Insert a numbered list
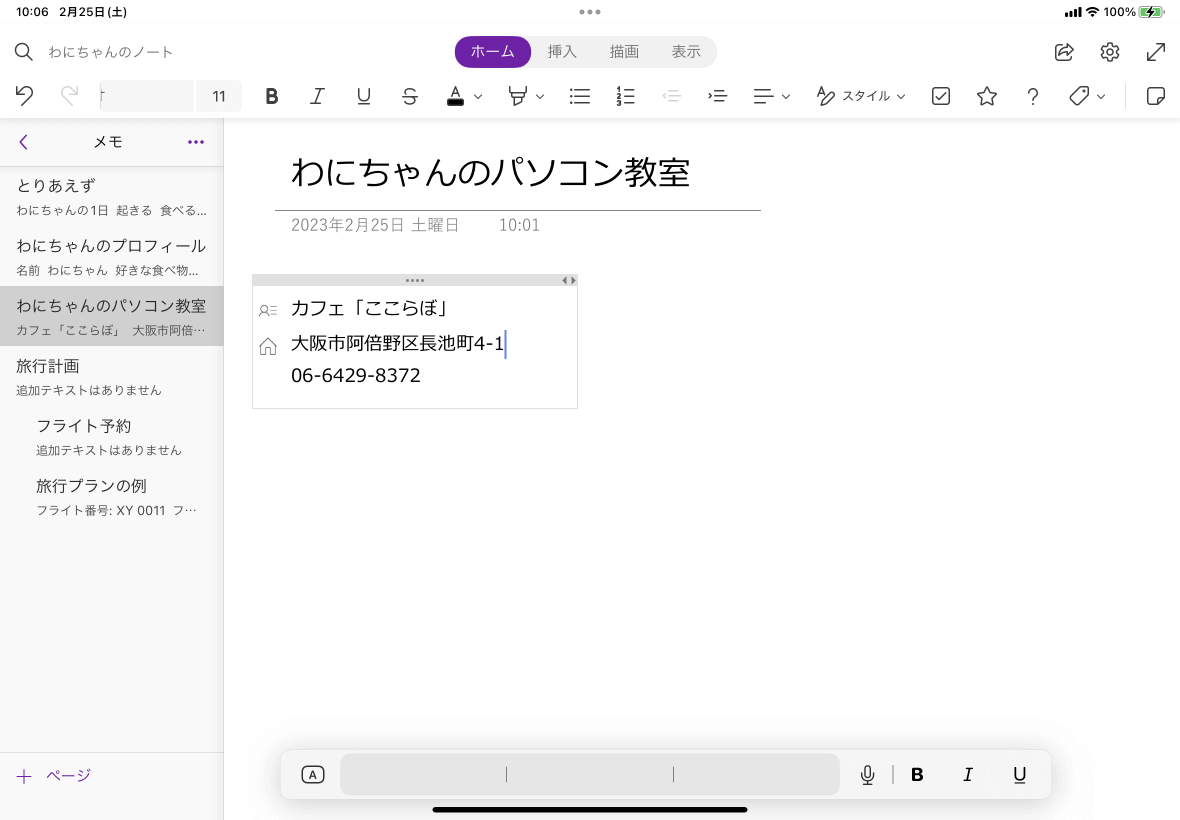The width and height of the screenshot is (1180, 820). 625,96
